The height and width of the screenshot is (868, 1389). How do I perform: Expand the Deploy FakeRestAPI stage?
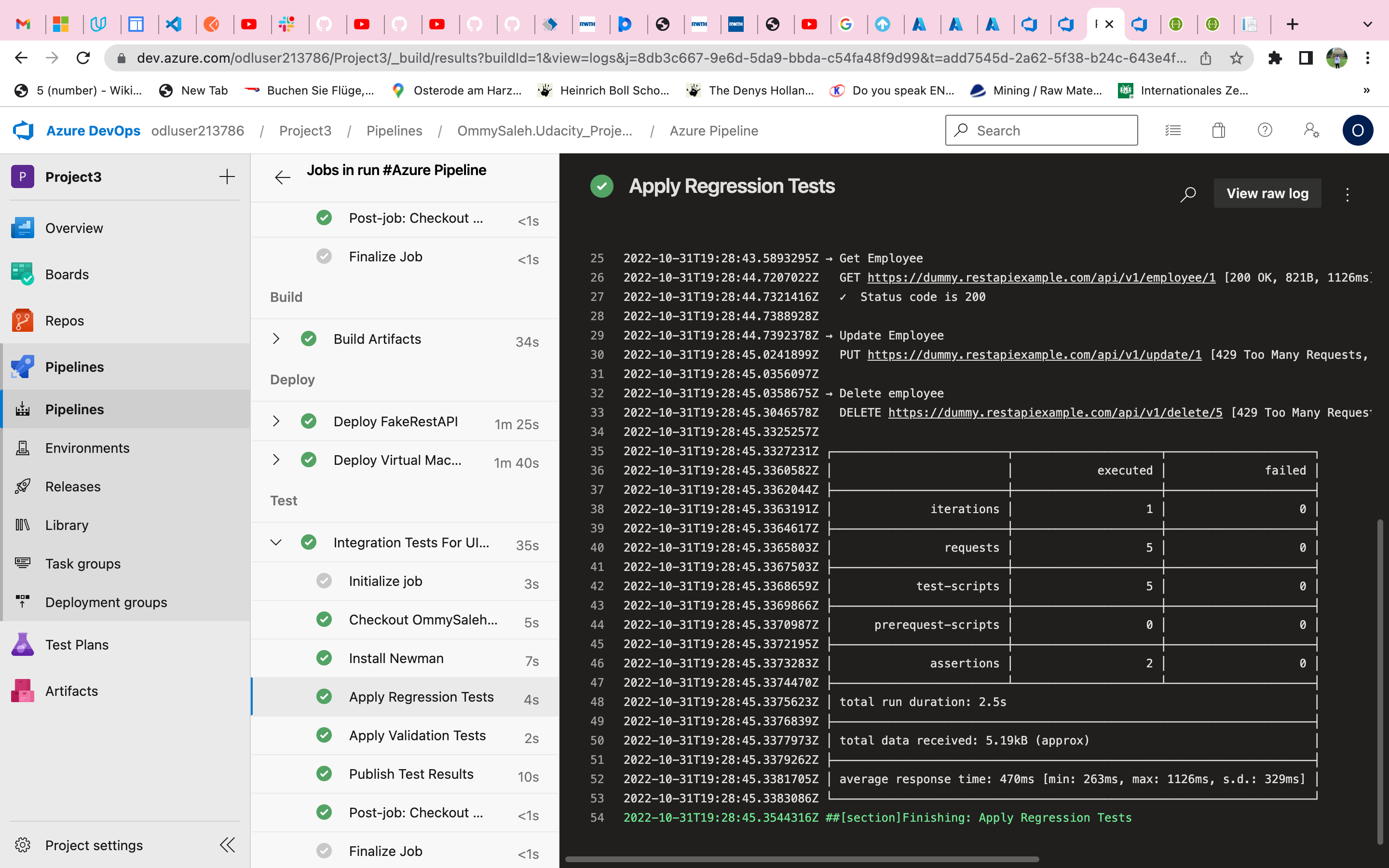[277, 421]
